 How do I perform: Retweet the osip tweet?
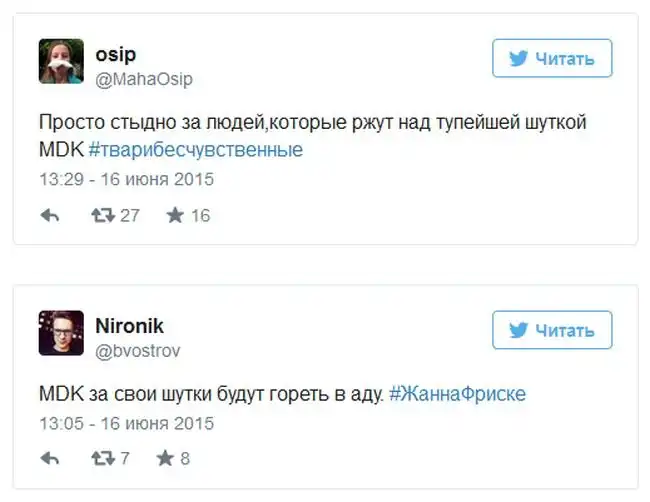[103, 215]
